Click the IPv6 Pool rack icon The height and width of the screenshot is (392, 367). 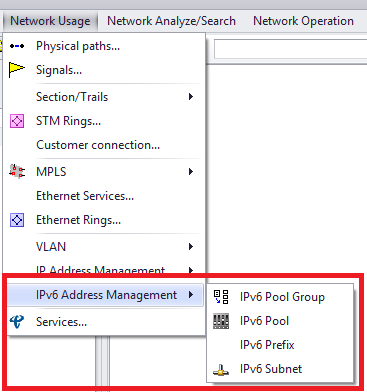click(x=221, y=321)
